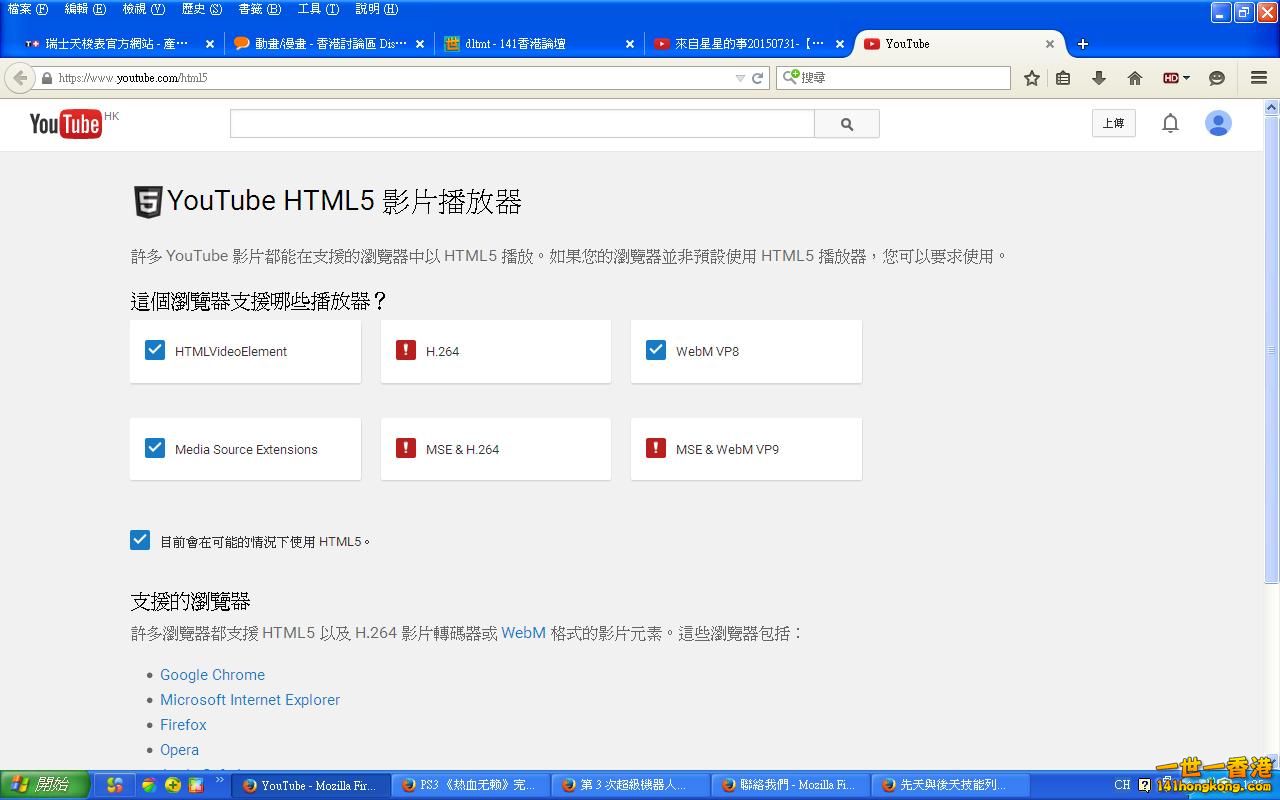The height and width of the screenshot is (800, 1280).
Task: Open the 歷史 (S) menu
Action: pyautogui.click(x=202, y=9)
